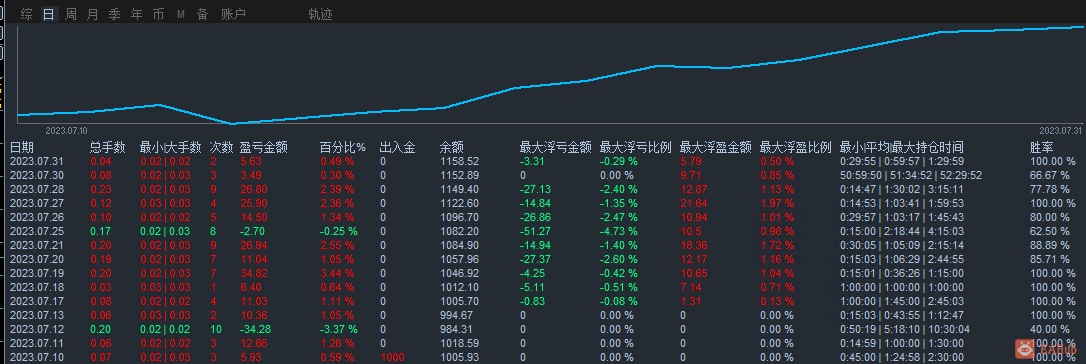Click the 21.64 floating profit value
1086x364 pixels.
point(694,203)
